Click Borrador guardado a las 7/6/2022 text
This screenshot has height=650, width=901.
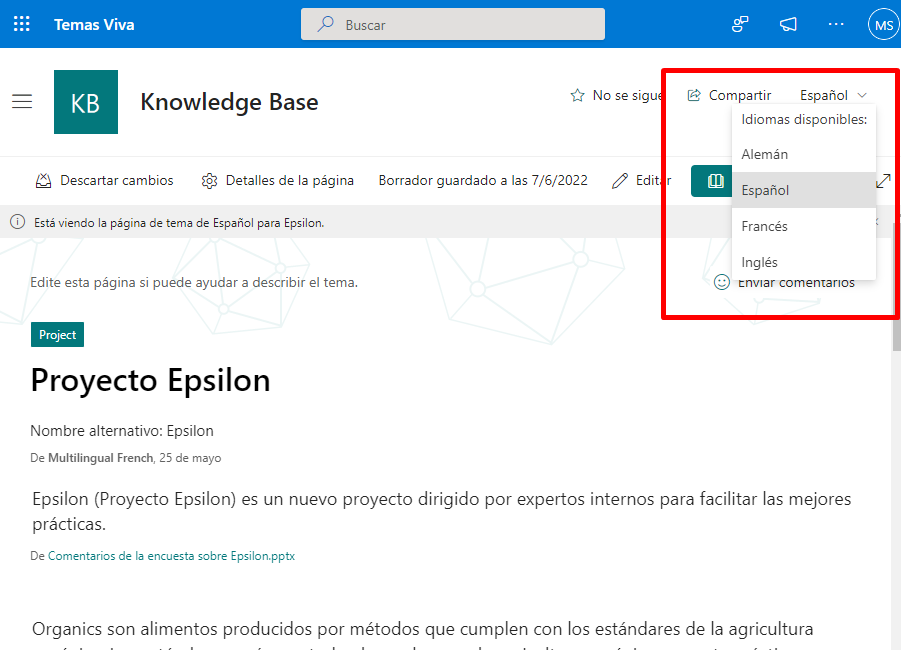click(483, 180)
